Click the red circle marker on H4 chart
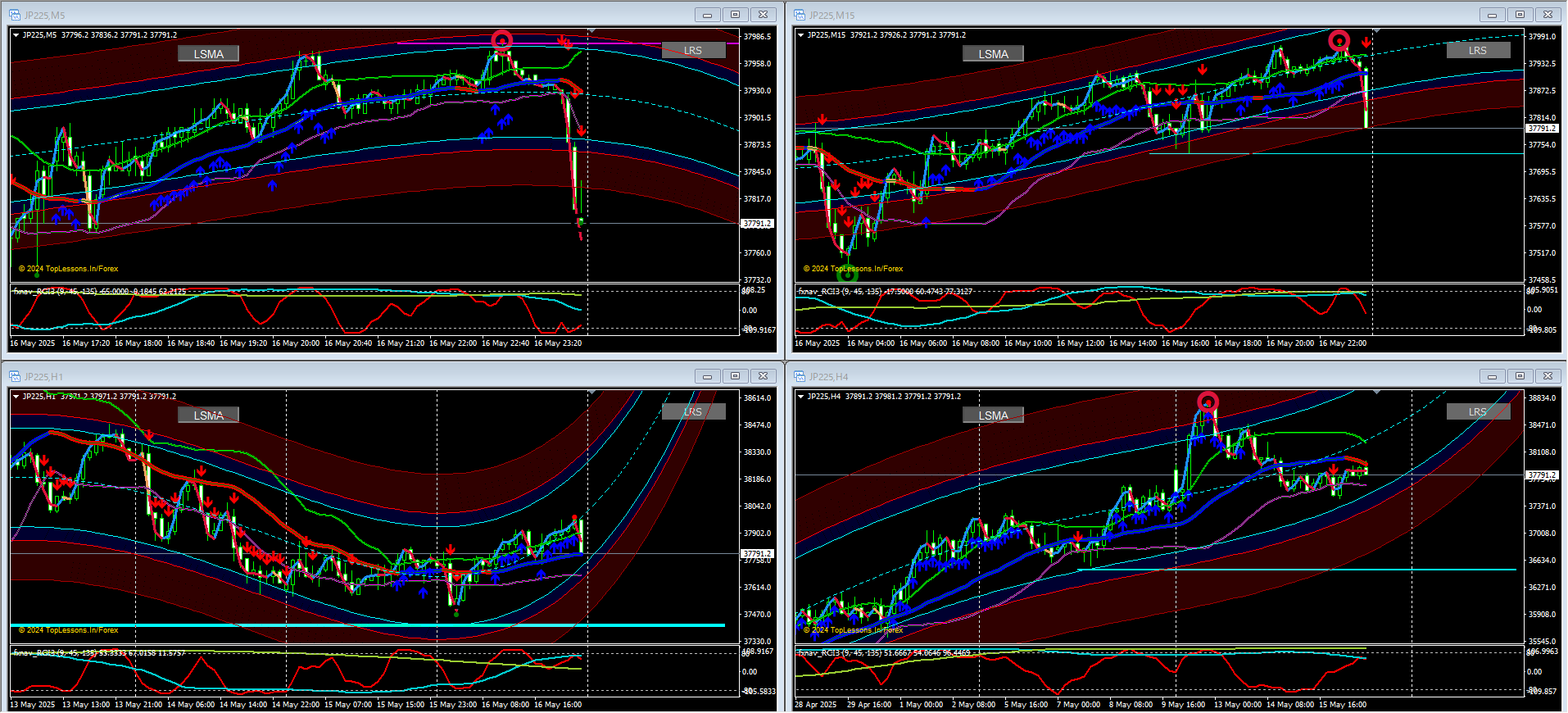Image resolution: width=1568 pixels, height=713 pixels. (x=1208, y=402)
